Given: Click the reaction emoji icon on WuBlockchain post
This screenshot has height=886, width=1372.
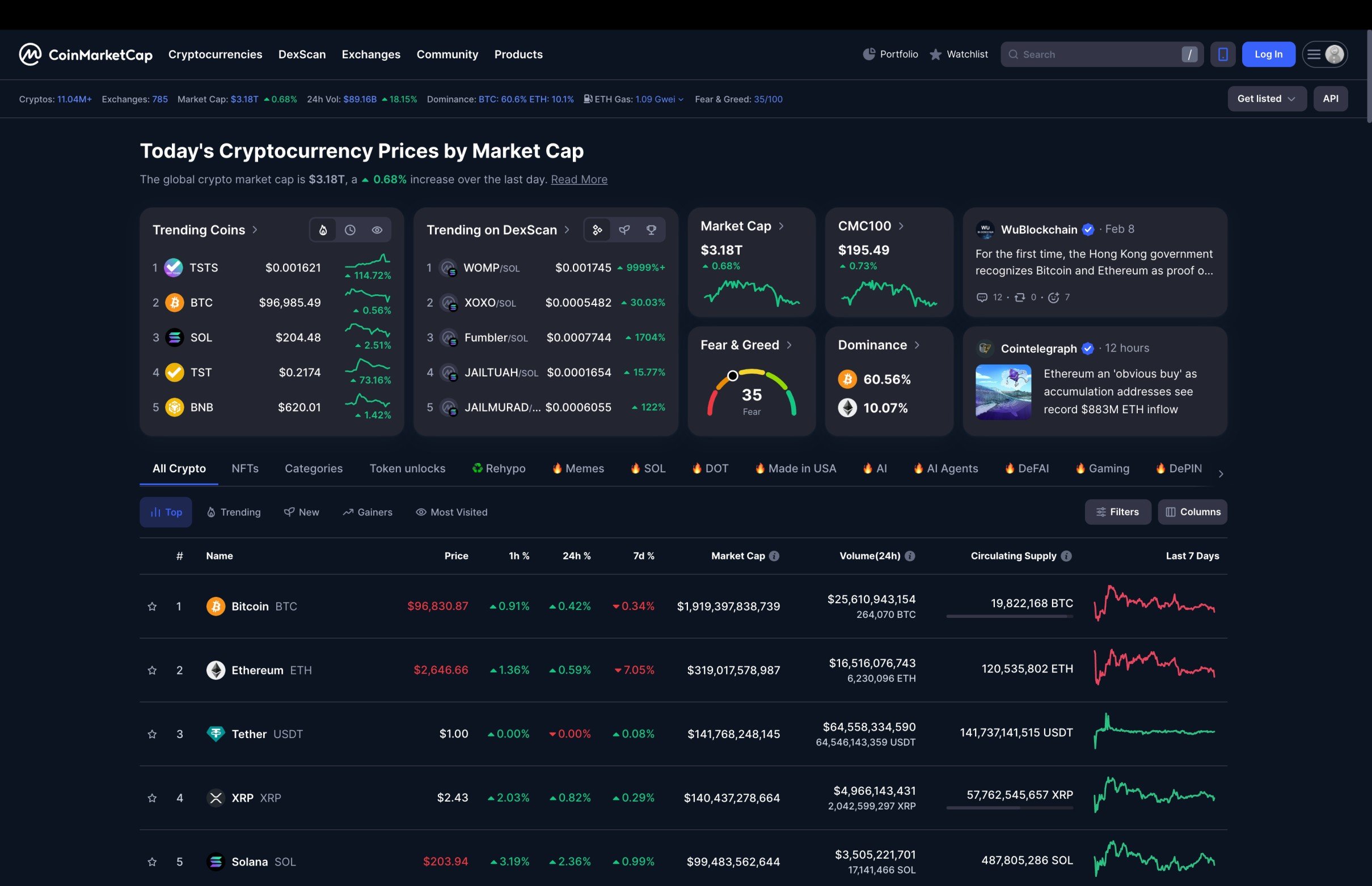Looking at the screenshot, I should pyautogui.click(x=1054, y=298).
